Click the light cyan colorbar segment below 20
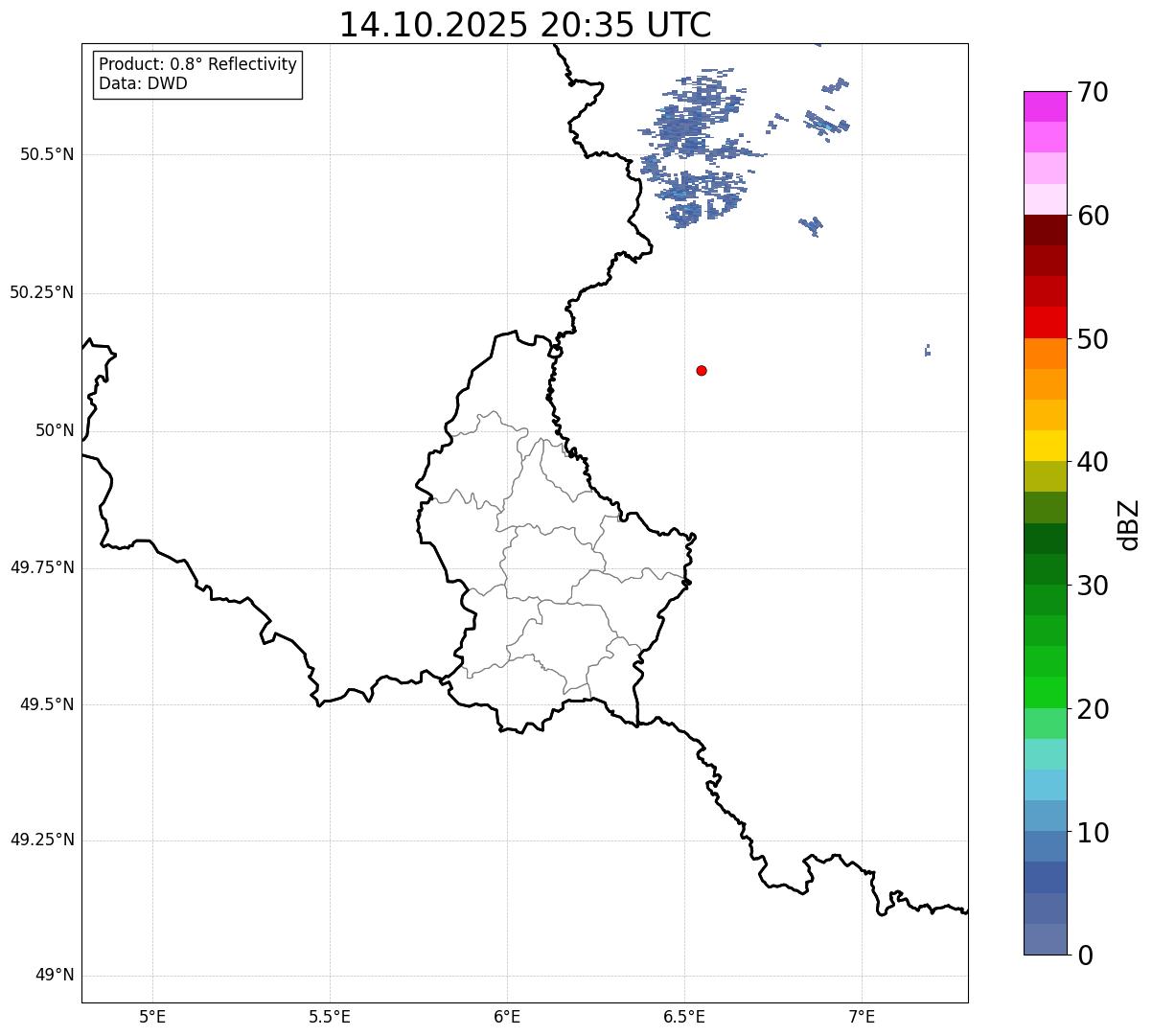 (x=1045, y=754)
